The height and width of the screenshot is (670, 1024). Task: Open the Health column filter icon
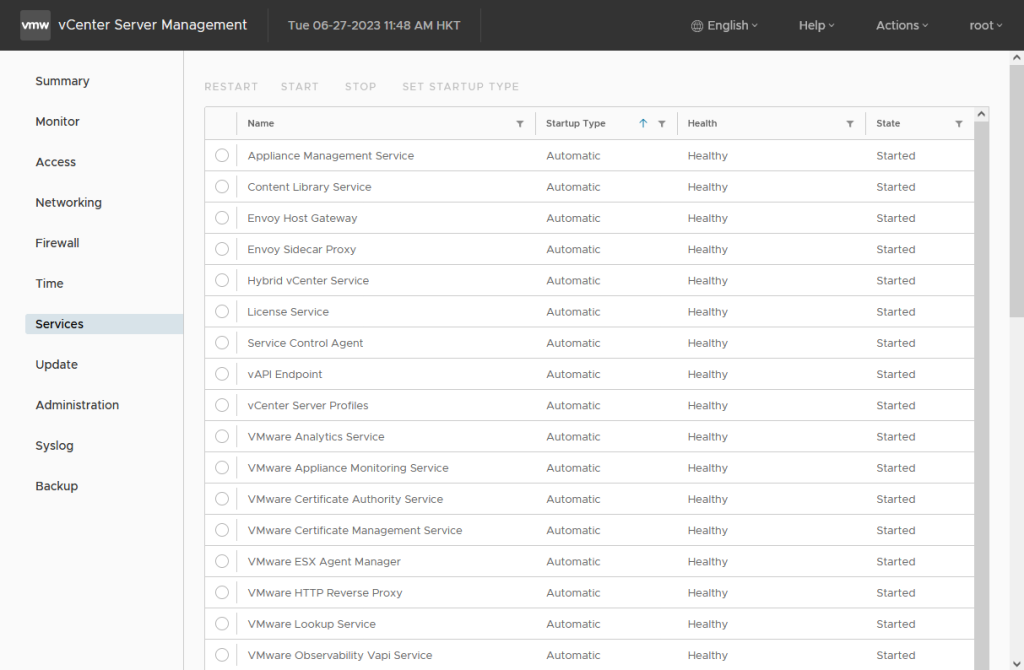coord(850,123)
